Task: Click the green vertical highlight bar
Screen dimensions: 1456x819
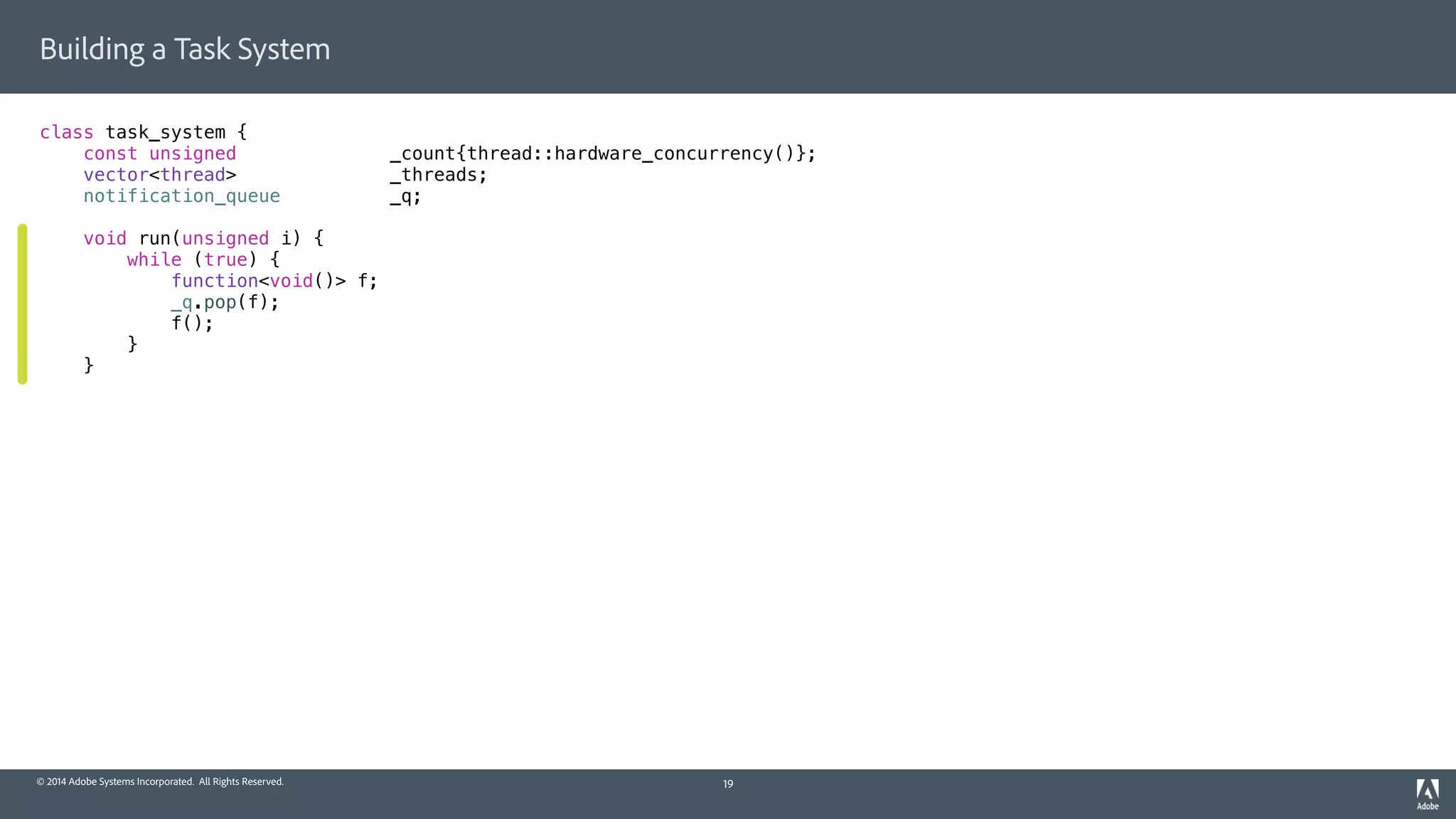Action: [x=23, y=304]
